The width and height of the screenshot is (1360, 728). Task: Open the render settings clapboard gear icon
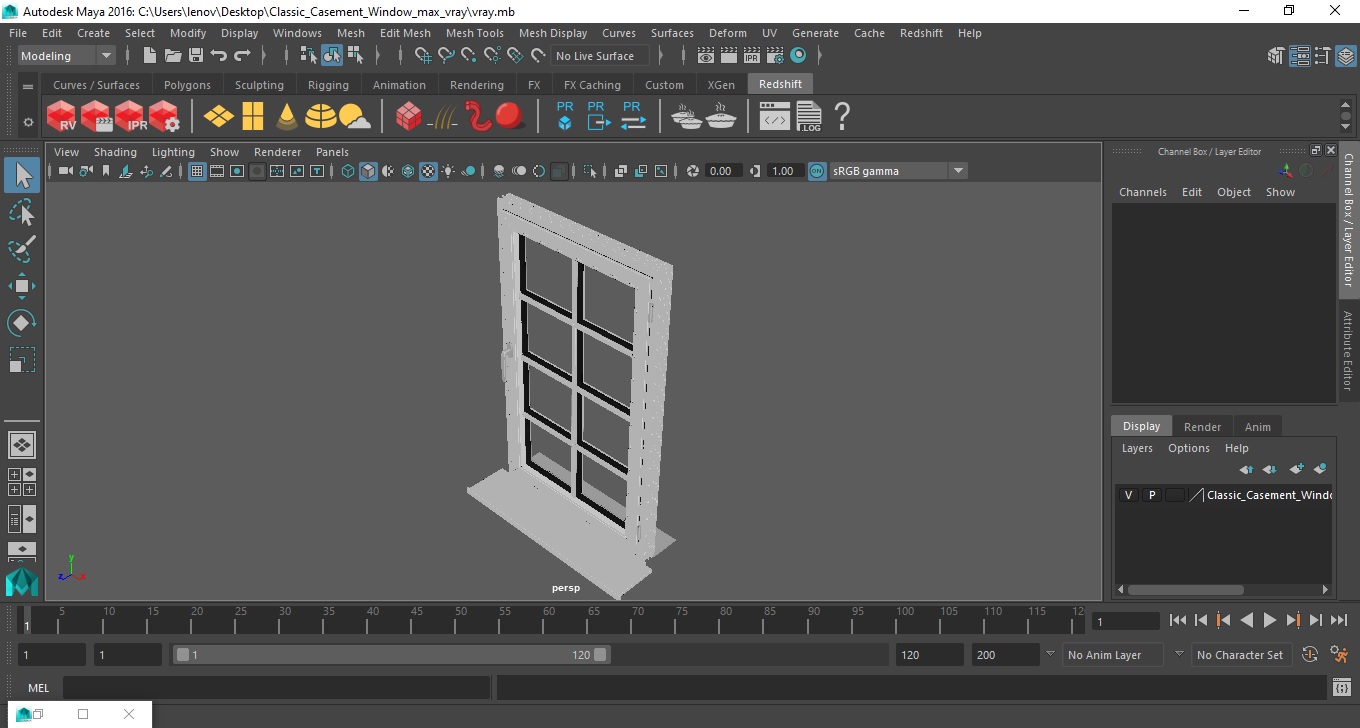pos(775,56)
